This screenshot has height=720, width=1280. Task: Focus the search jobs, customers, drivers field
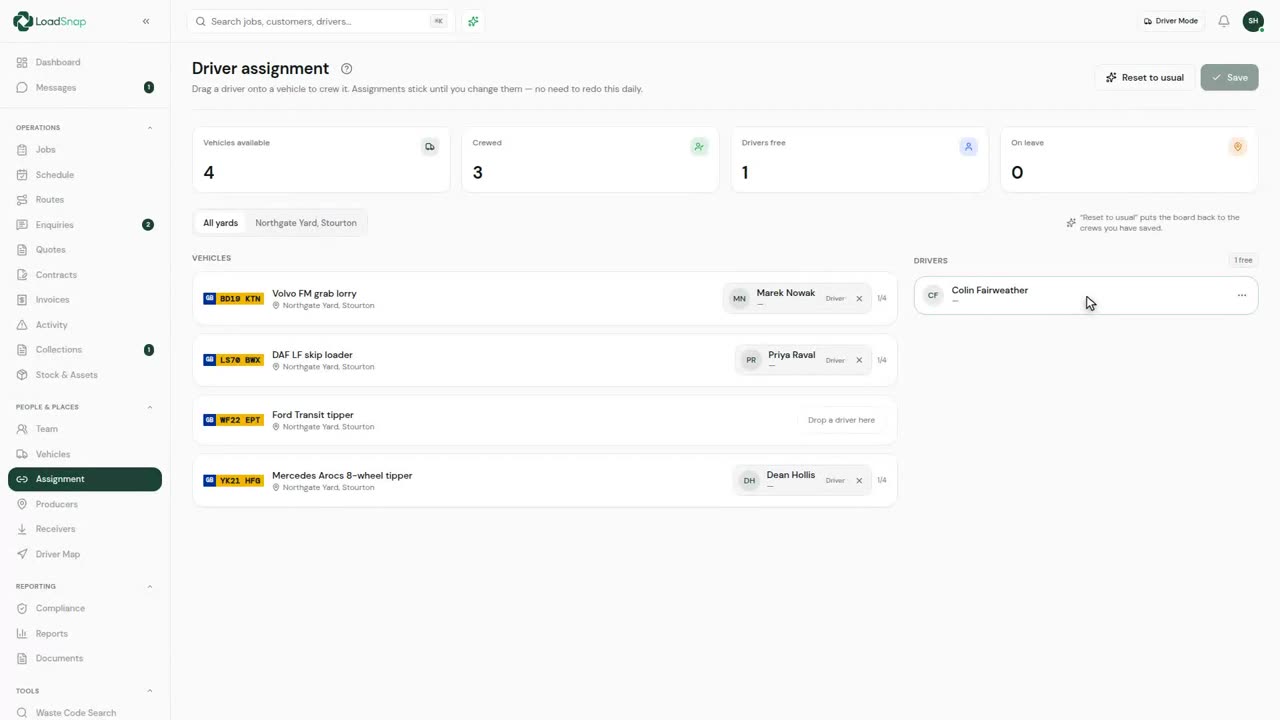pos(320,21)
